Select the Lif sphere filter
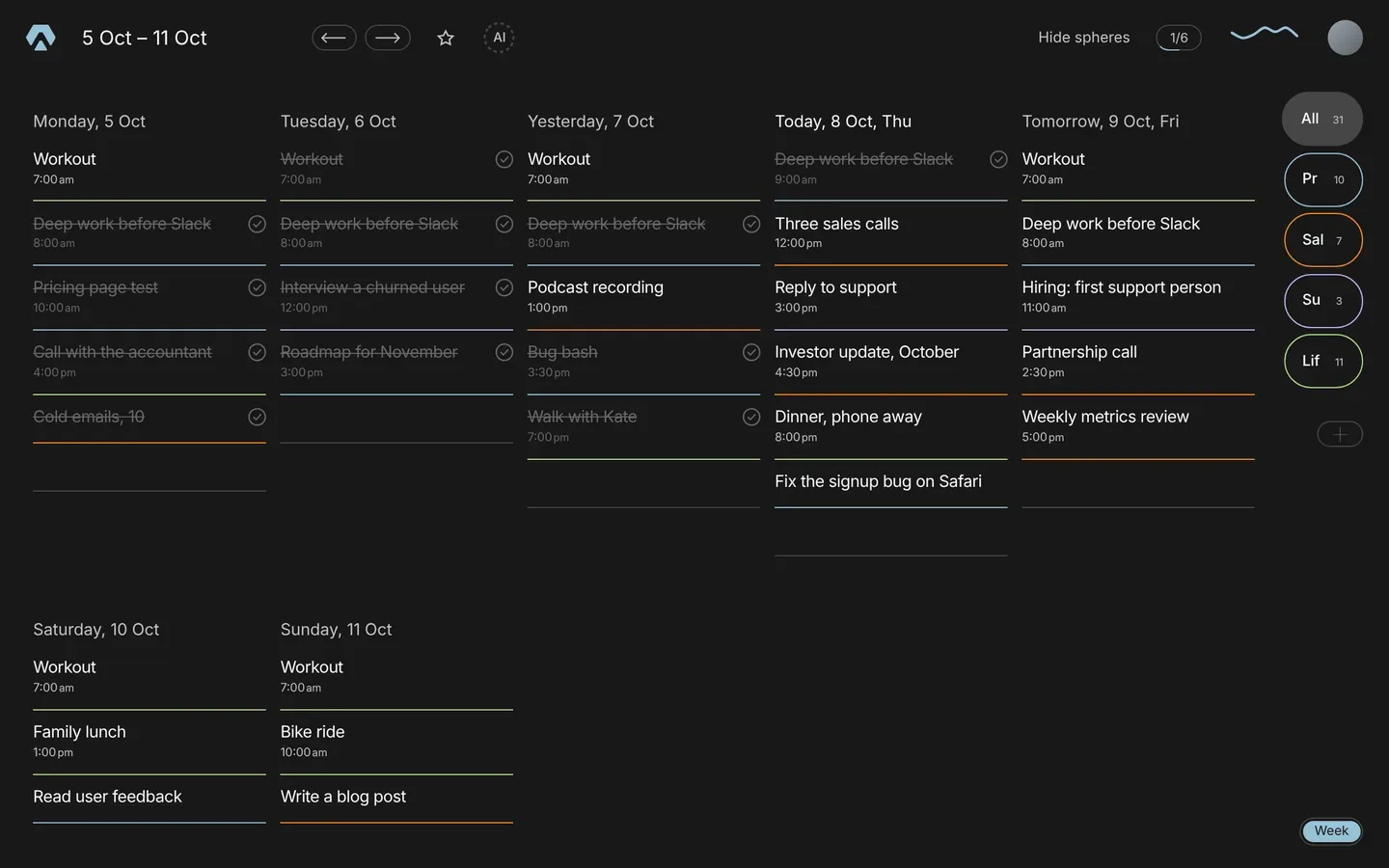Image resolution: width=1389 pixels, height=868 pixels. click(x=1323, y=361)
